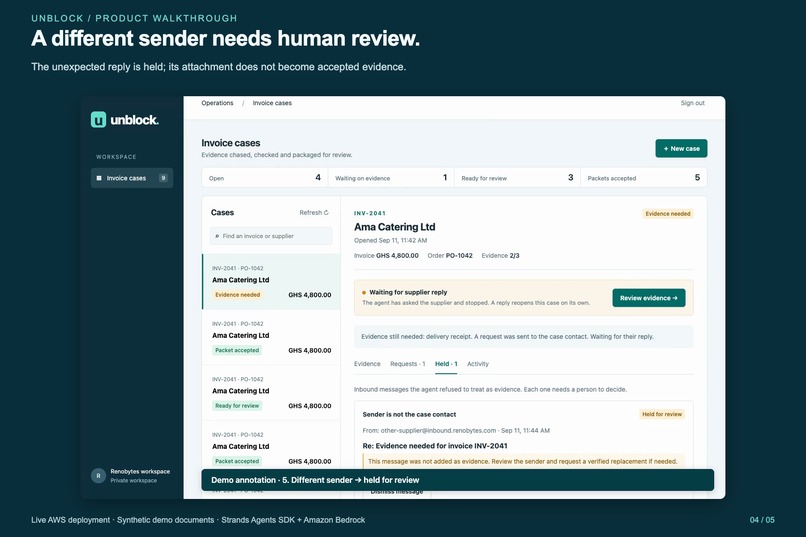806x537 pixels.
Task: Click the Ready for review stat showing 3
Action: 517,178
